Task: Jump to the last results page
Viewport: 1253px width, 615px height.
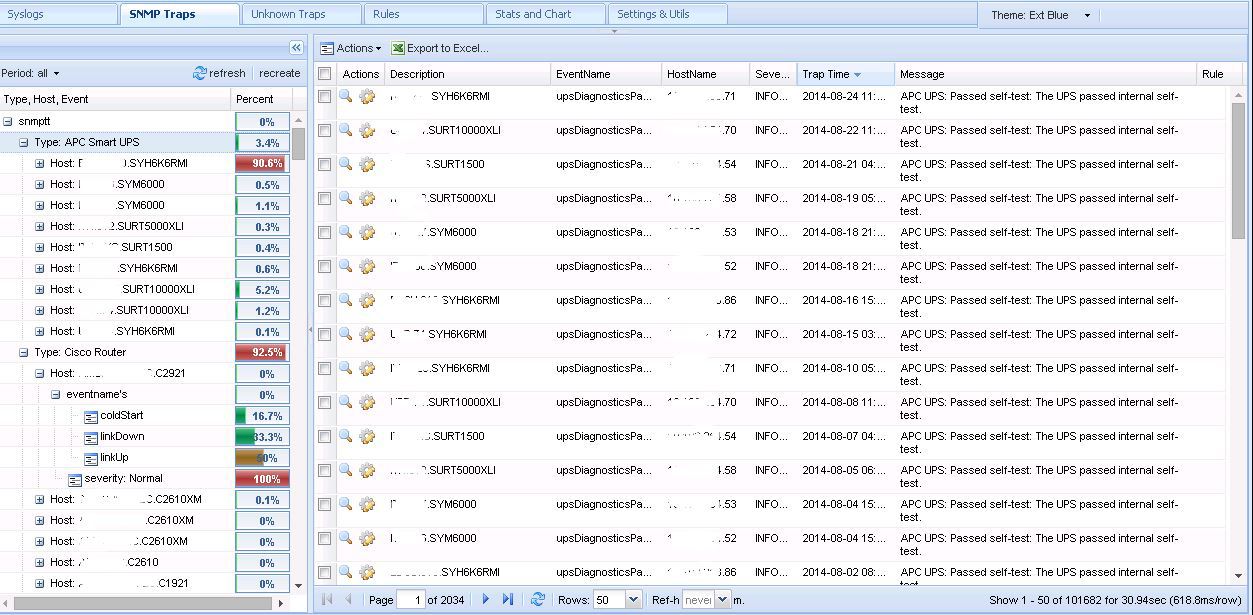Action: pos(507,599)
